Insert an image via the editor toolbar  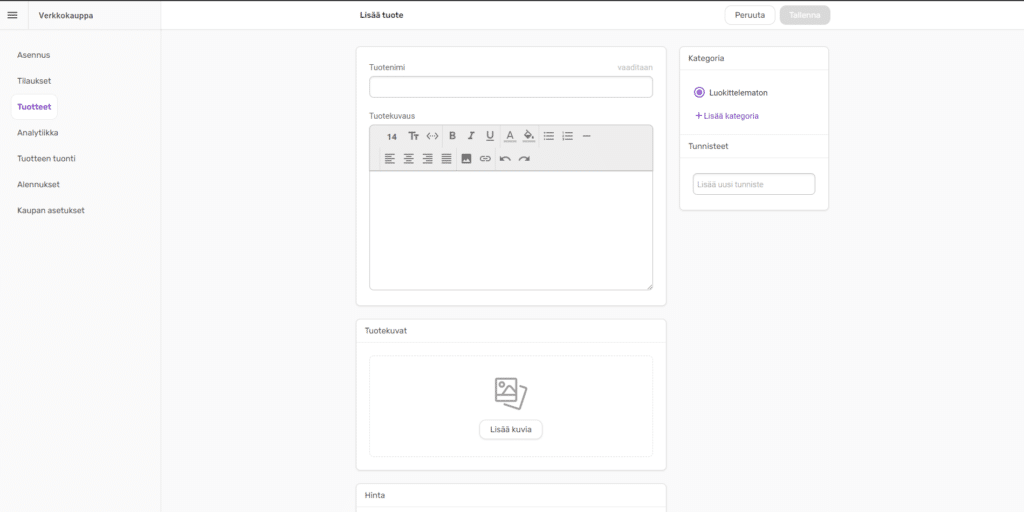(x=466, y=159)
